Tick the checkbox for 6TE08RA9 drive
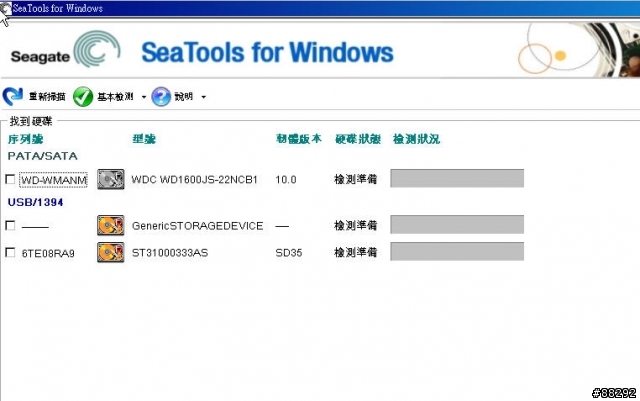This screenshot has height=401, width=640. tap(10, 252)
